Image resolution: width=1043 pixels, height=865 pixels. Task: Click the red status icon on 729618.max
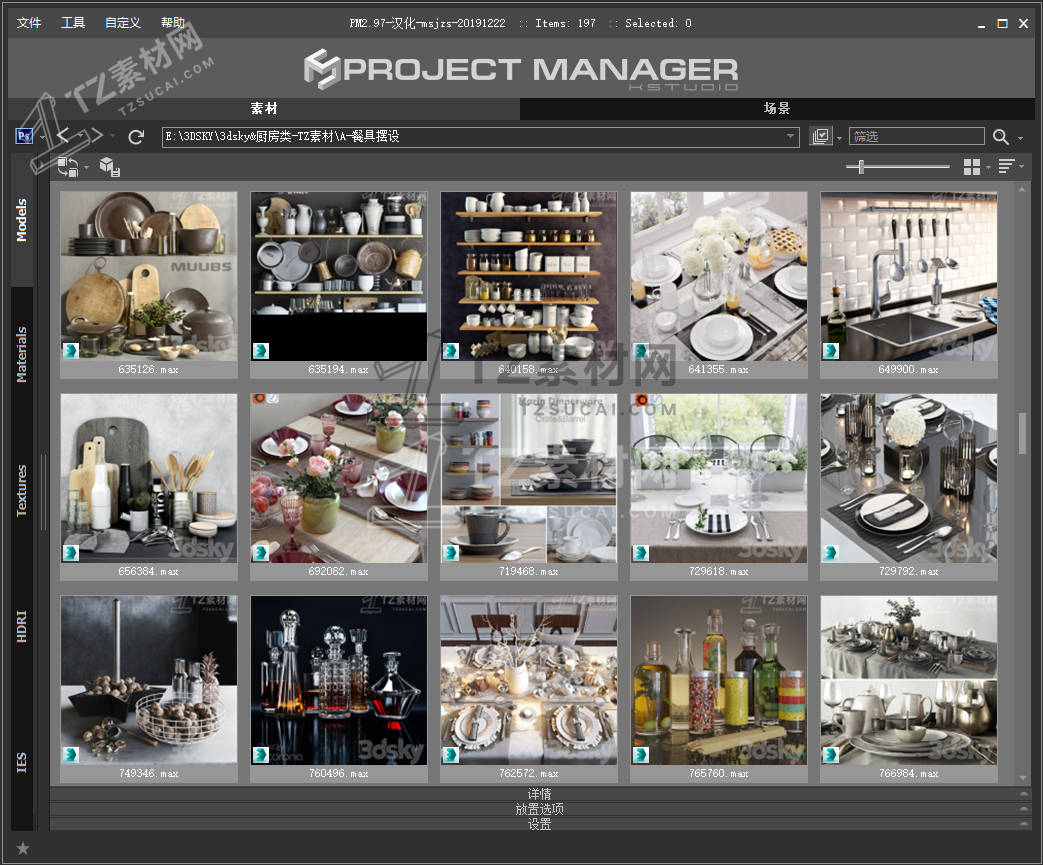(x=641, y=399)
